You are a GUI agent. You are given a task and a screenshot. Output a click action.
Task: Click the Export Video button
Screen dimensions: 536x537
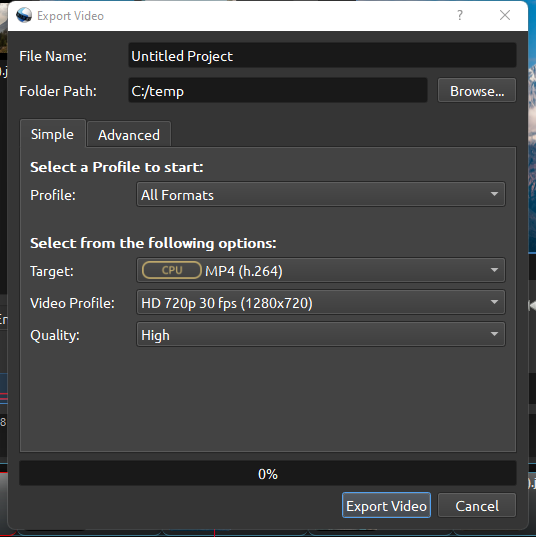[x=386, y=505]
